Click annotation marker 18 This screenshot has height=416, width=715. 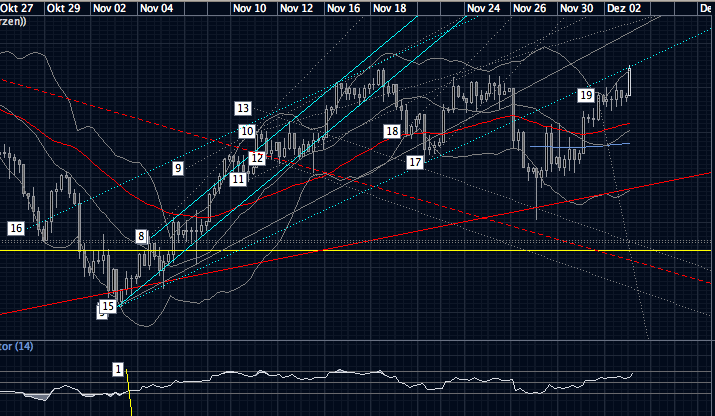392,131
